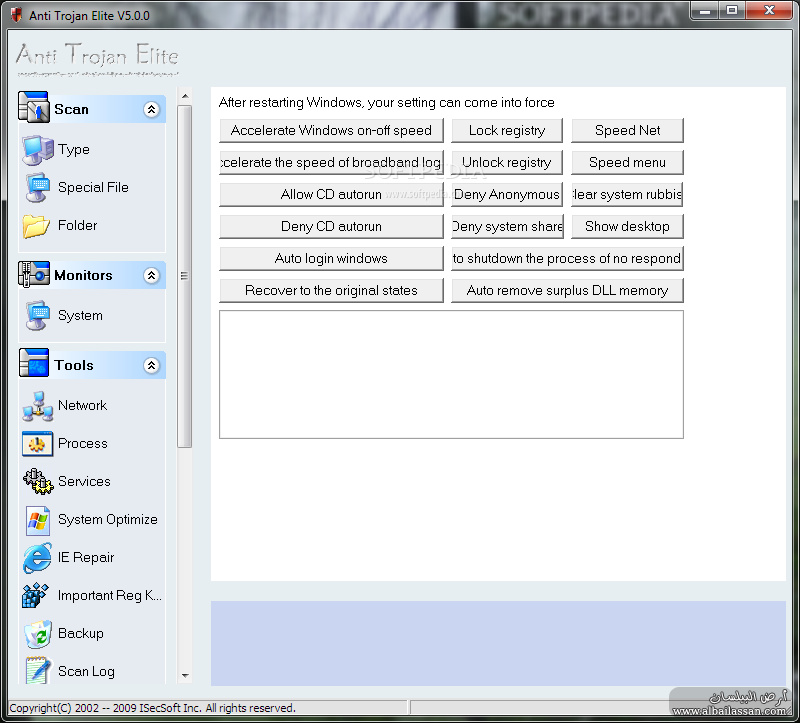The height and width of the screenshot is (723, 800).
Task: Click the Important Reg Keys cube icon
Action: pyautogui.click(x=35, y=595)
